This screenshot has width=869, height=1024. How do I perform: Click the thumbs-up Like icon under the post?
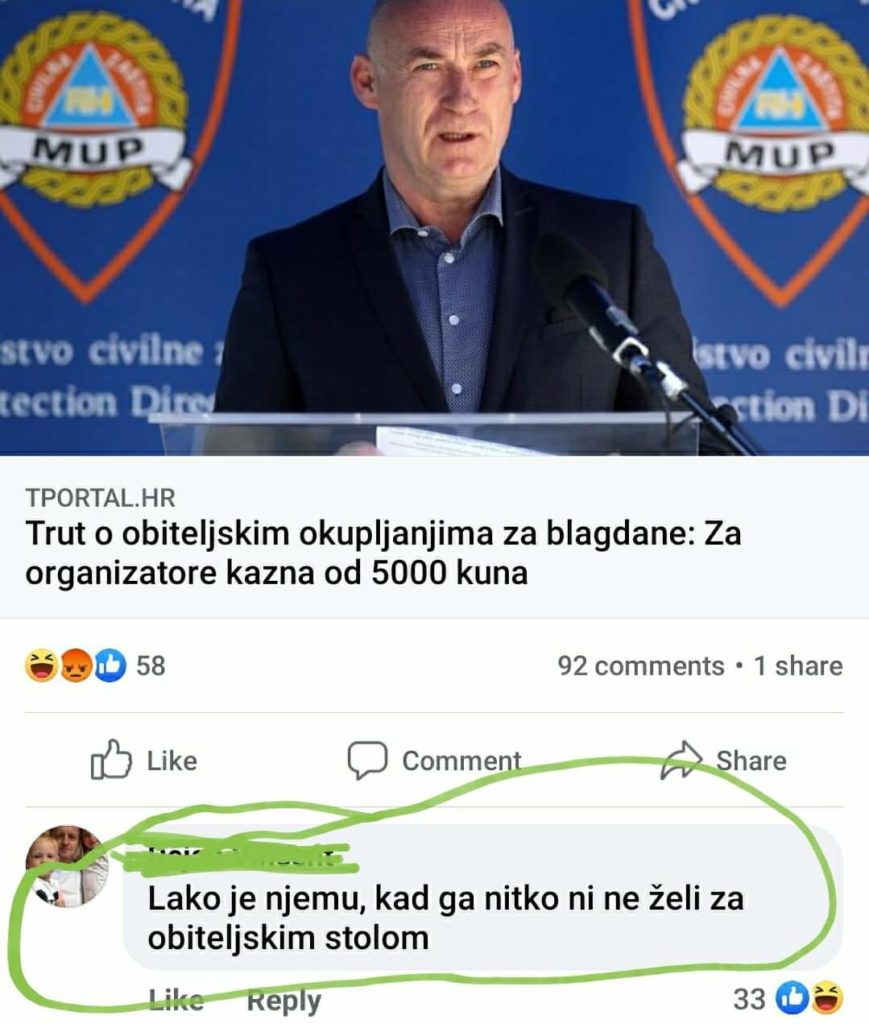pos(111,760)
